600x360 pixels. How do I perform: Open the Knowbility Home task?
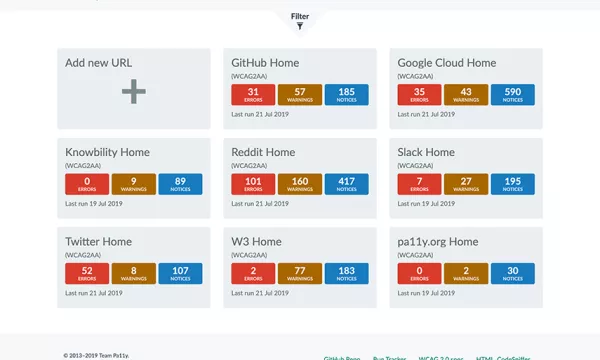pos(107,152)
